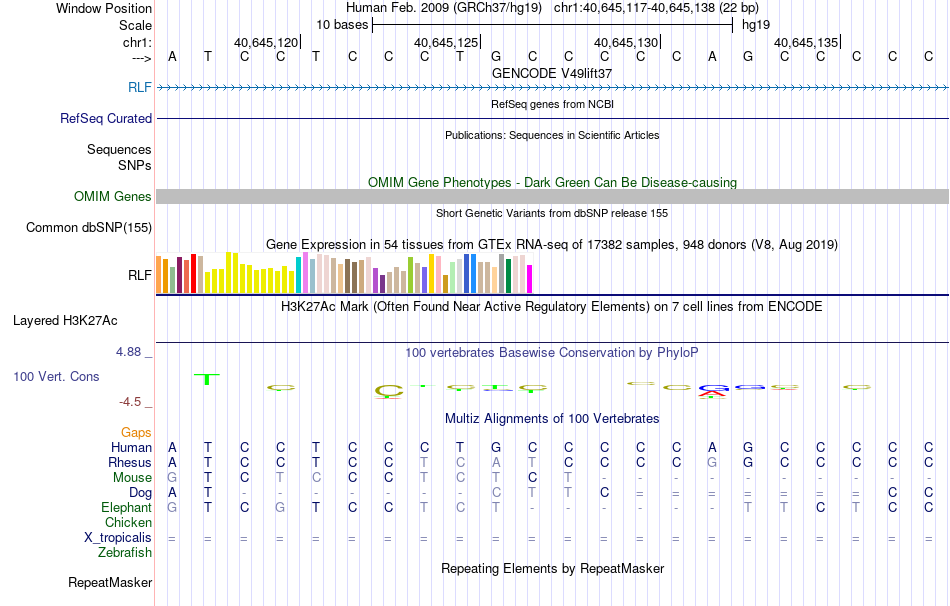Click the Elephant species label
This screenshot has height=606, width=950.
tap(126, 508)
